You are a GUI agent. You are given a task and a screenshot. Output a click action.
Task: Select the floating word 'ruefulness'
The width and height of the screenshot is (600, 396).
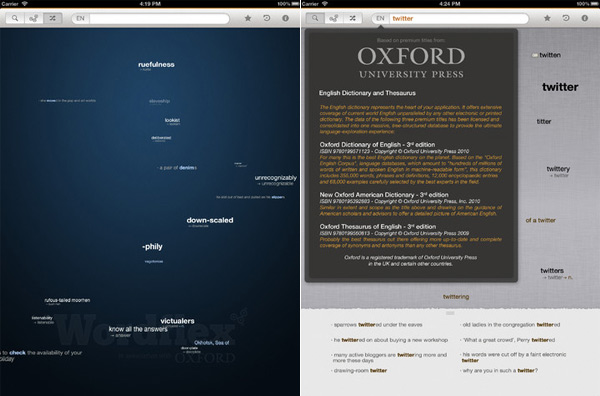click(156, 65)
